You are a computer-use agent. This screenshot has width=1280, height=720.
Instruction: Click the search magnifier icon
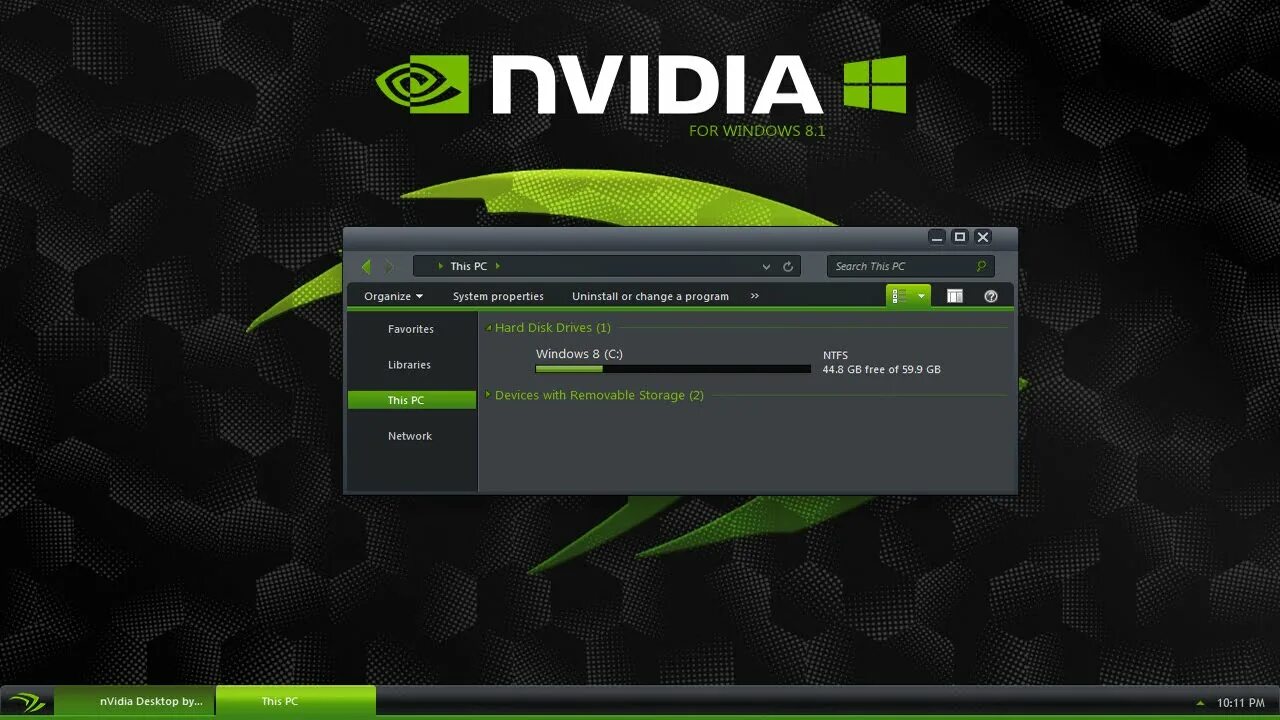(981, 266)
